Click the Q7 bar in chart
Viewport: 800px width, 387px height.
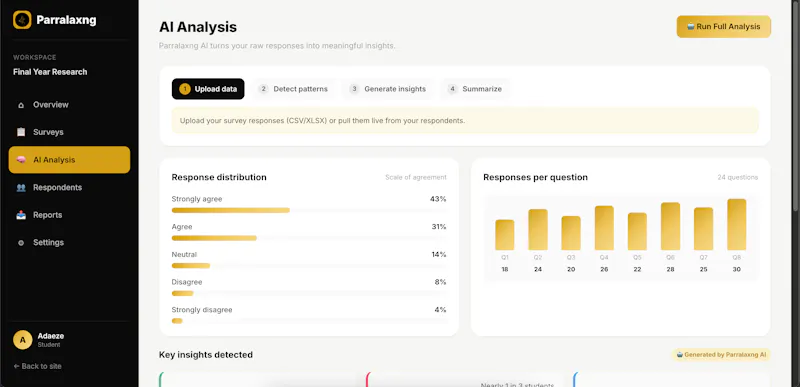tap(704, 228)
